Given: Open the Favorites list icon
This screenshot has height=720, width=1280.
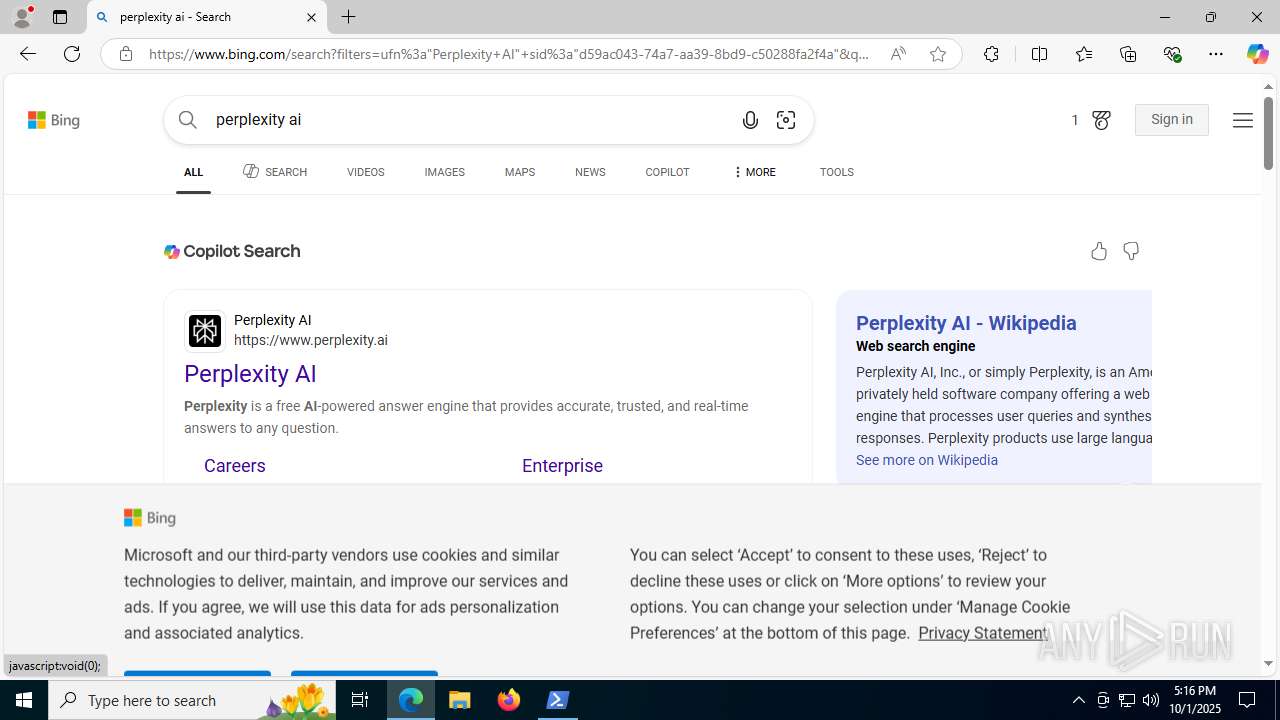Looking at the screenshot, I should pos(1083,54).
